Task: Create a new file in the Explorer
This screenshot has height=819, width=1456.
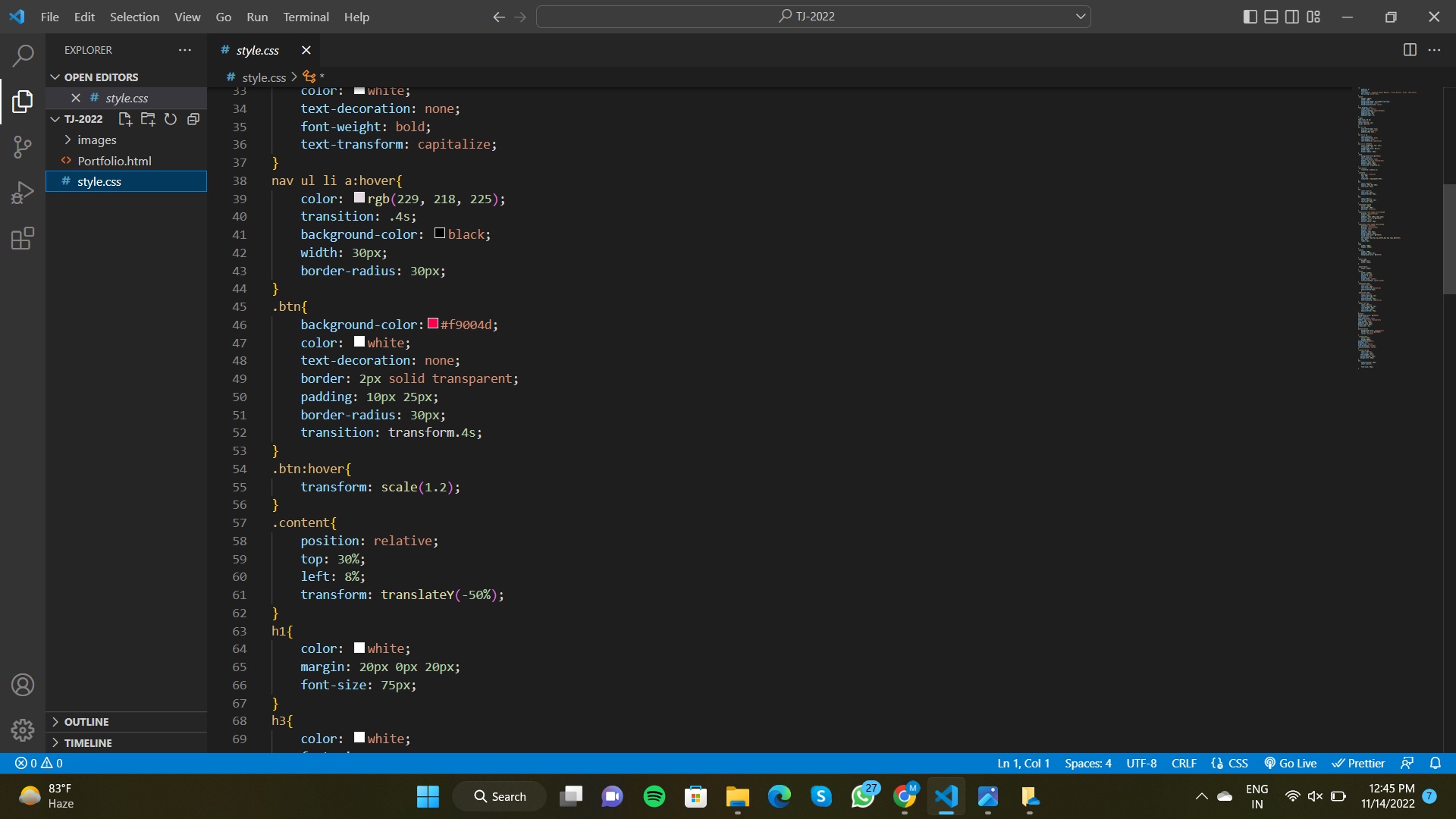Action: (125, 119)
